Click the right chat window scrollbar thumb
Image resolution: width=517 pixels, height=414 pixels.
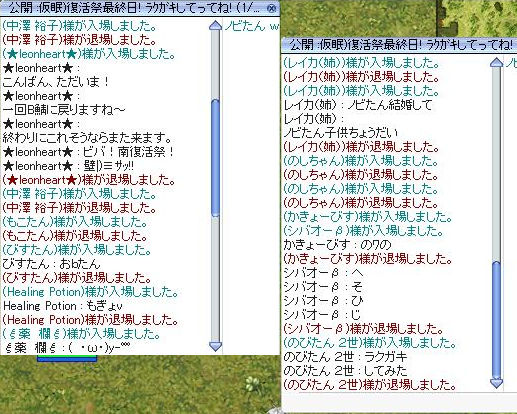click(x=497, y=320)
